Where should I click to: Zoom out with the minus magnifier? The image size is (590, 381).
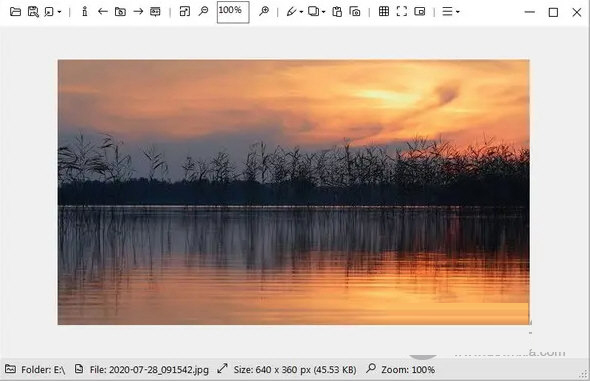[x=203, y=11]
